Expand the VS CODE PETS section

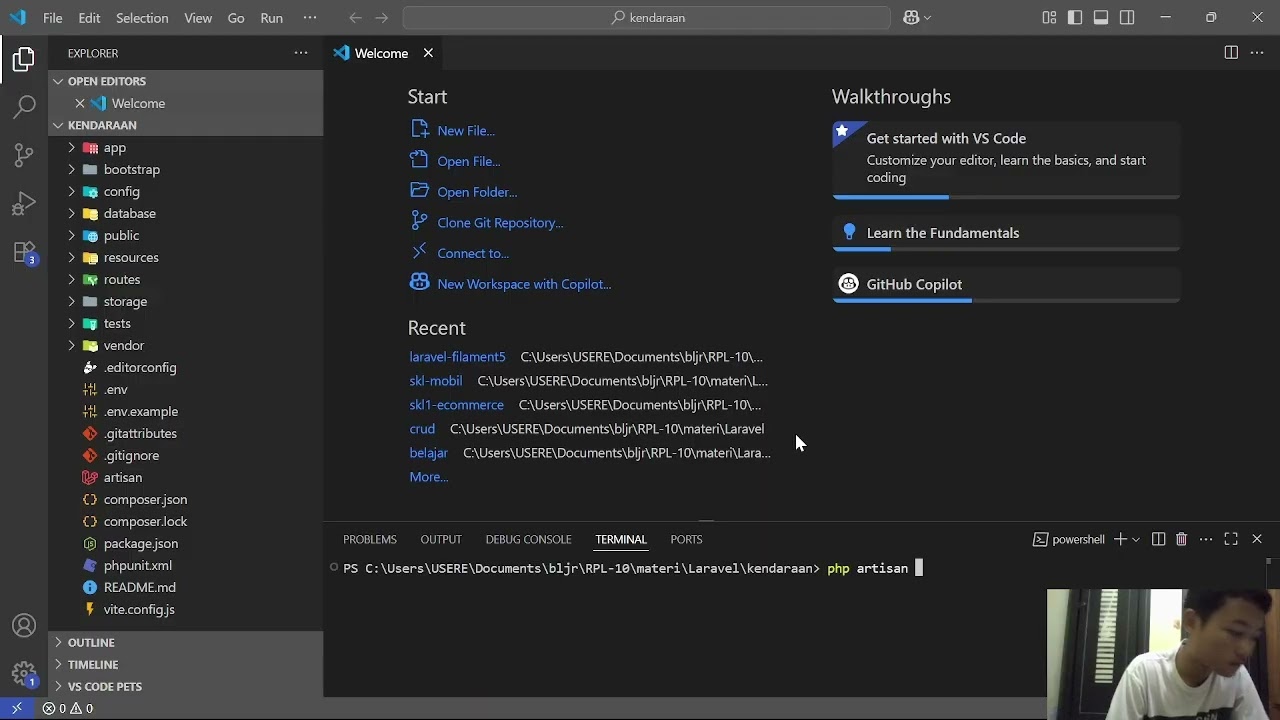pyautogui.click(x=186, y=686)
